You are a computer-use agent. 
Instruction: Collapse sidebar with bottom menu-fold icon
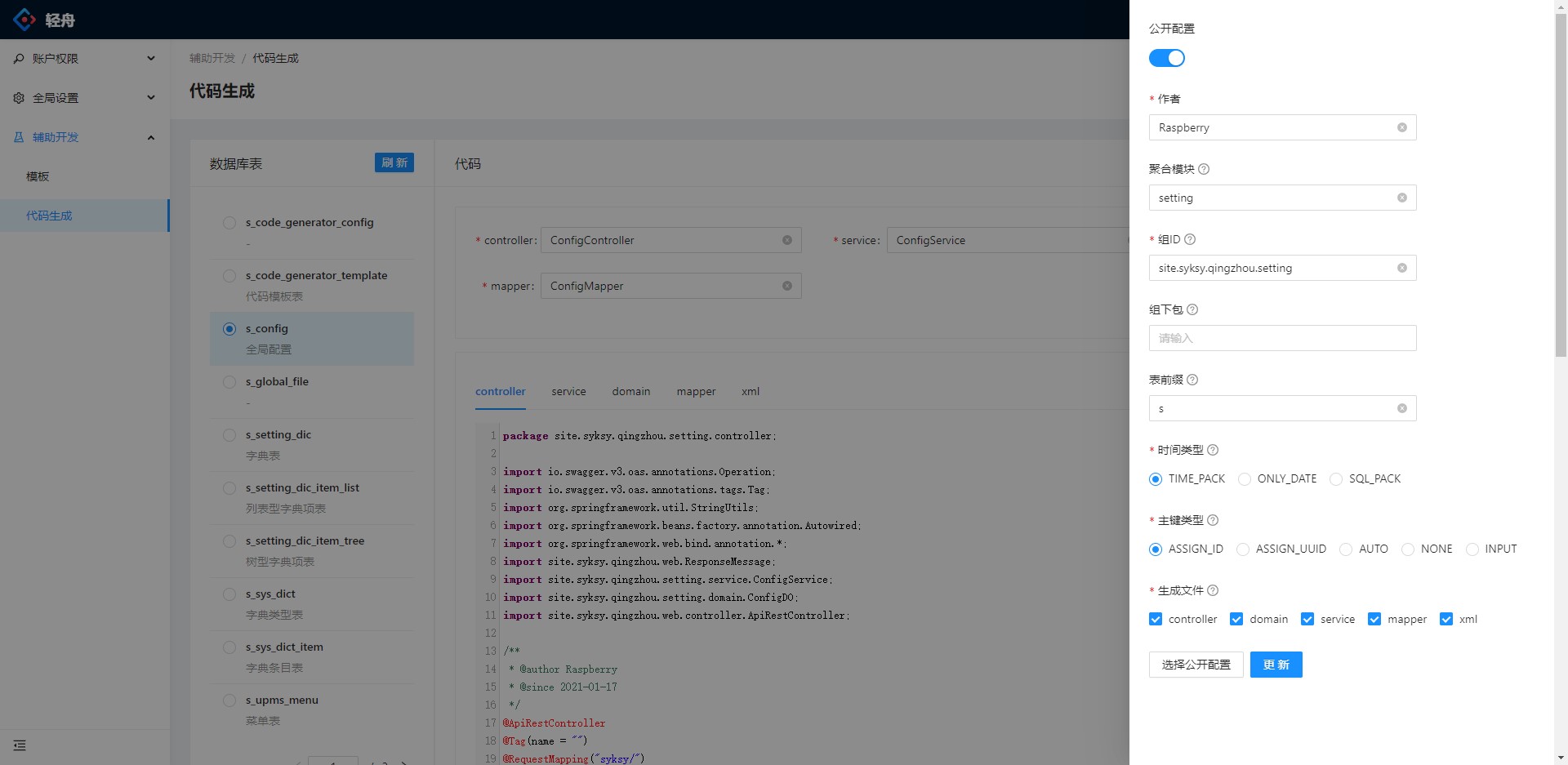click(20, 745)
